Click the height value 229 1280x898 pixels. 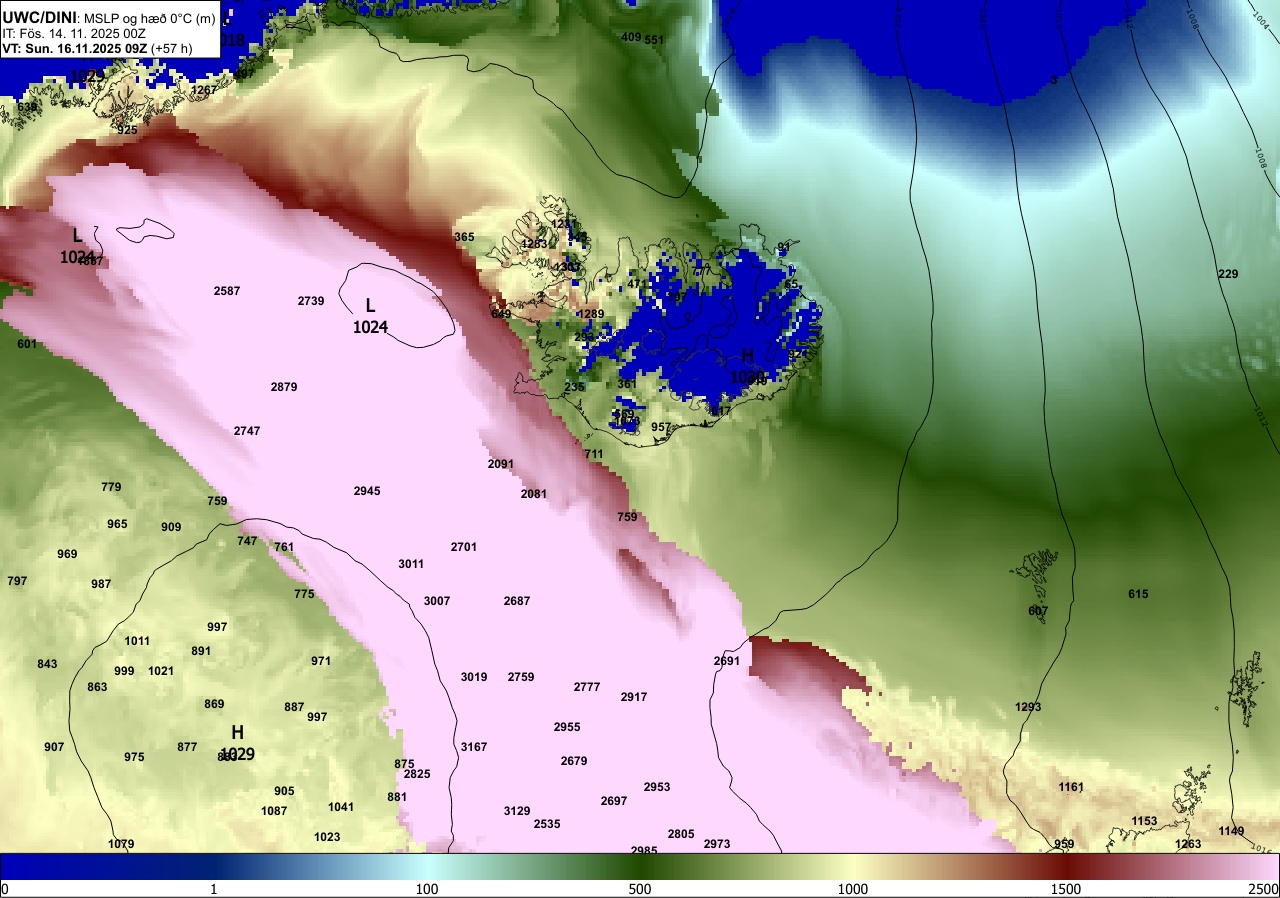[1228, 274]
